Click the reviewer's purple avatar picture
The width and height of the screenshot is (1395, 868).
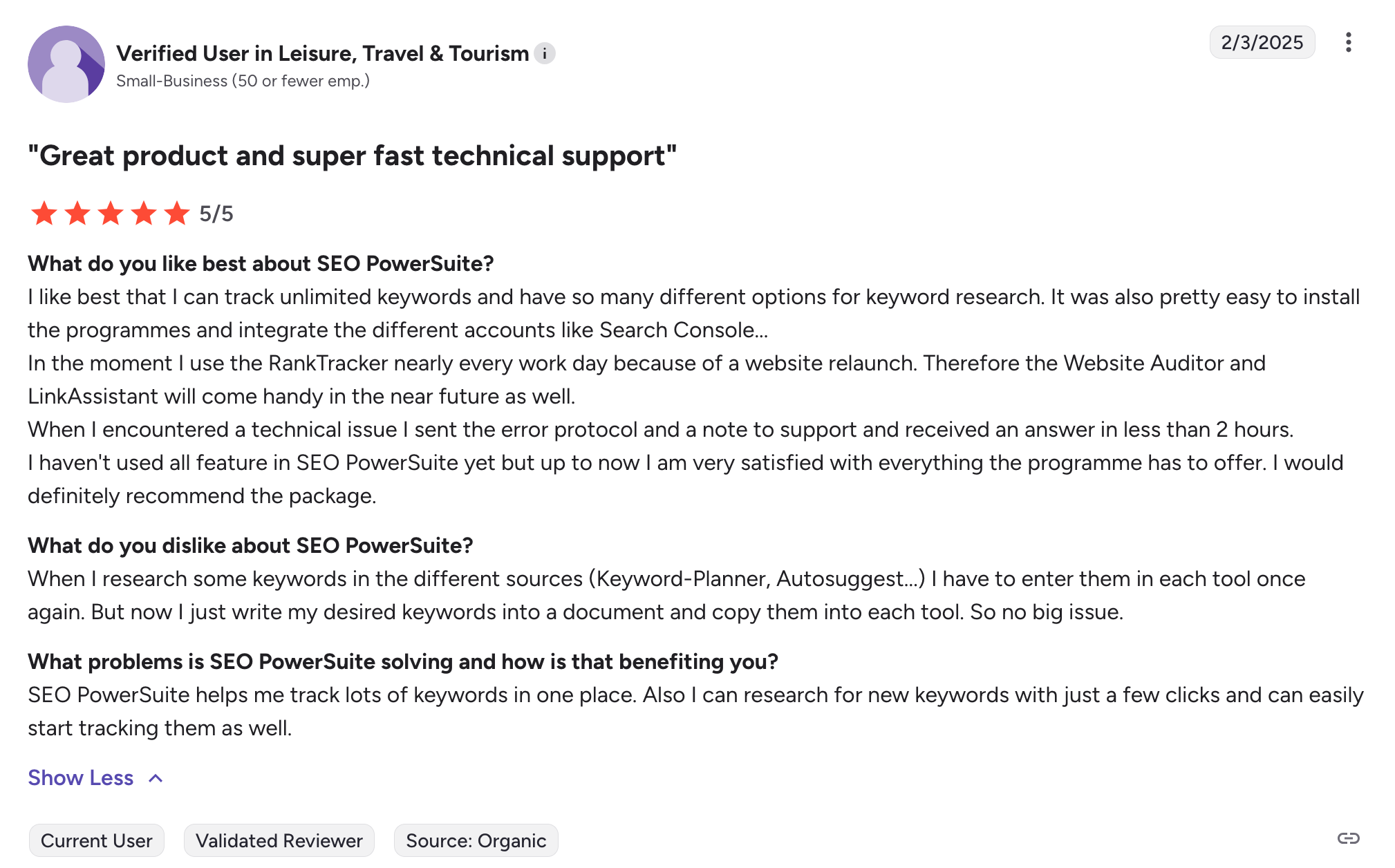click(x=66, y=64)
